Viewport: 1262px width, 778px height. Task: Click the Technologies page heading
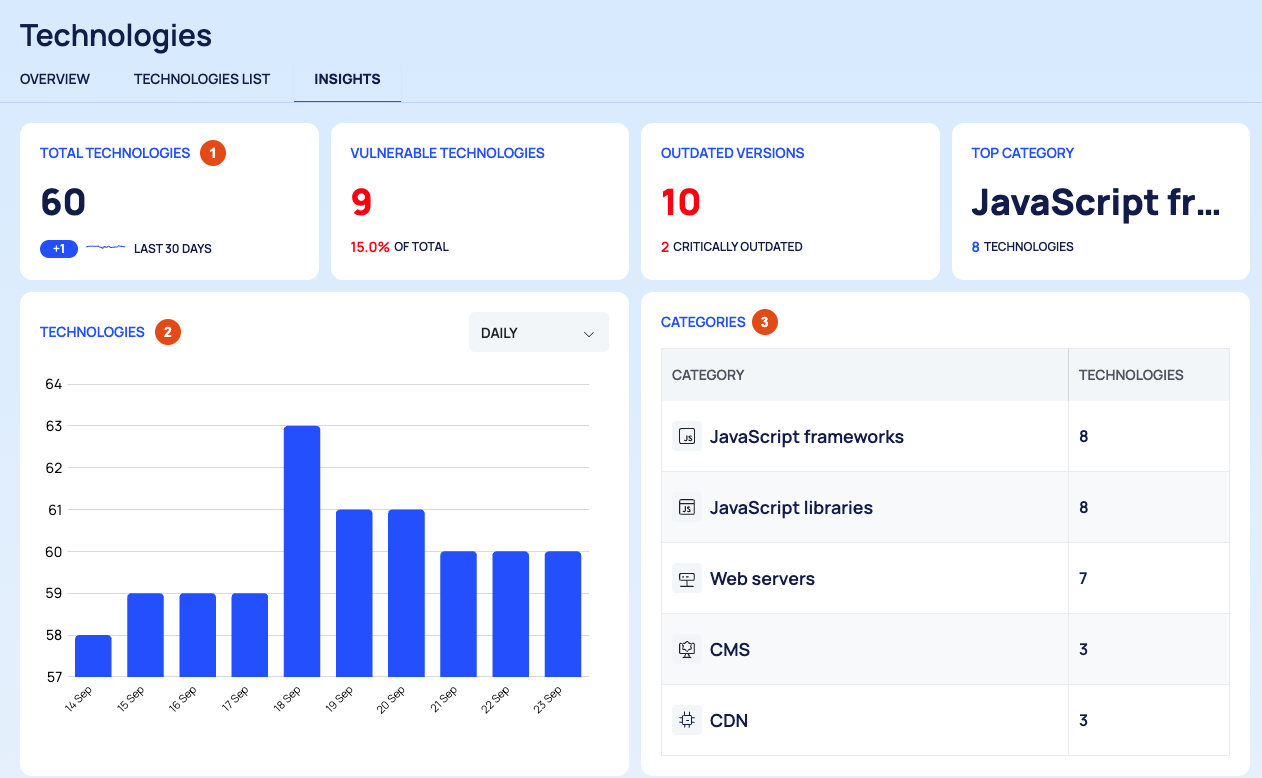coord(116,36)
